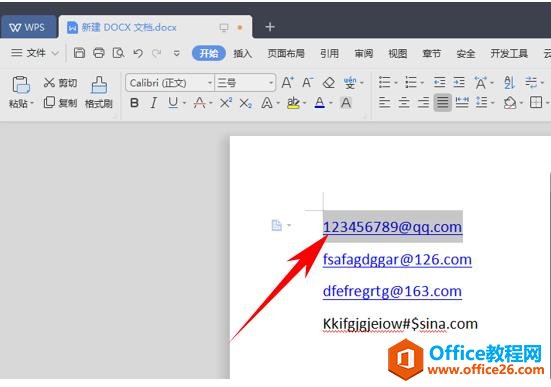Click the numbered list icon
This screenshot has height=387, width=551.
(411, 83)
